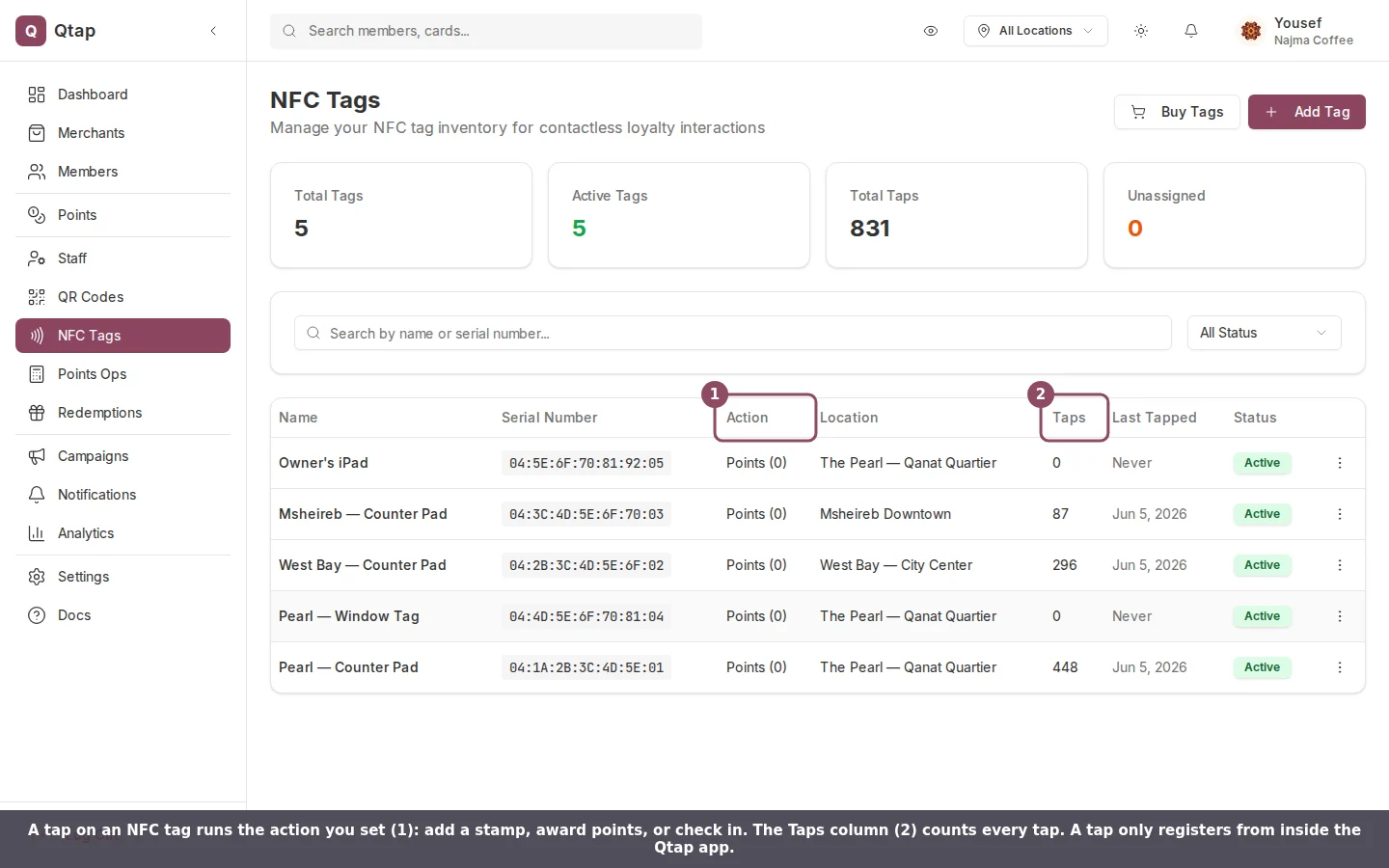1389x868 pixels.
Task: Open the All Status filter dropdown
Action: pos(1264,333)
